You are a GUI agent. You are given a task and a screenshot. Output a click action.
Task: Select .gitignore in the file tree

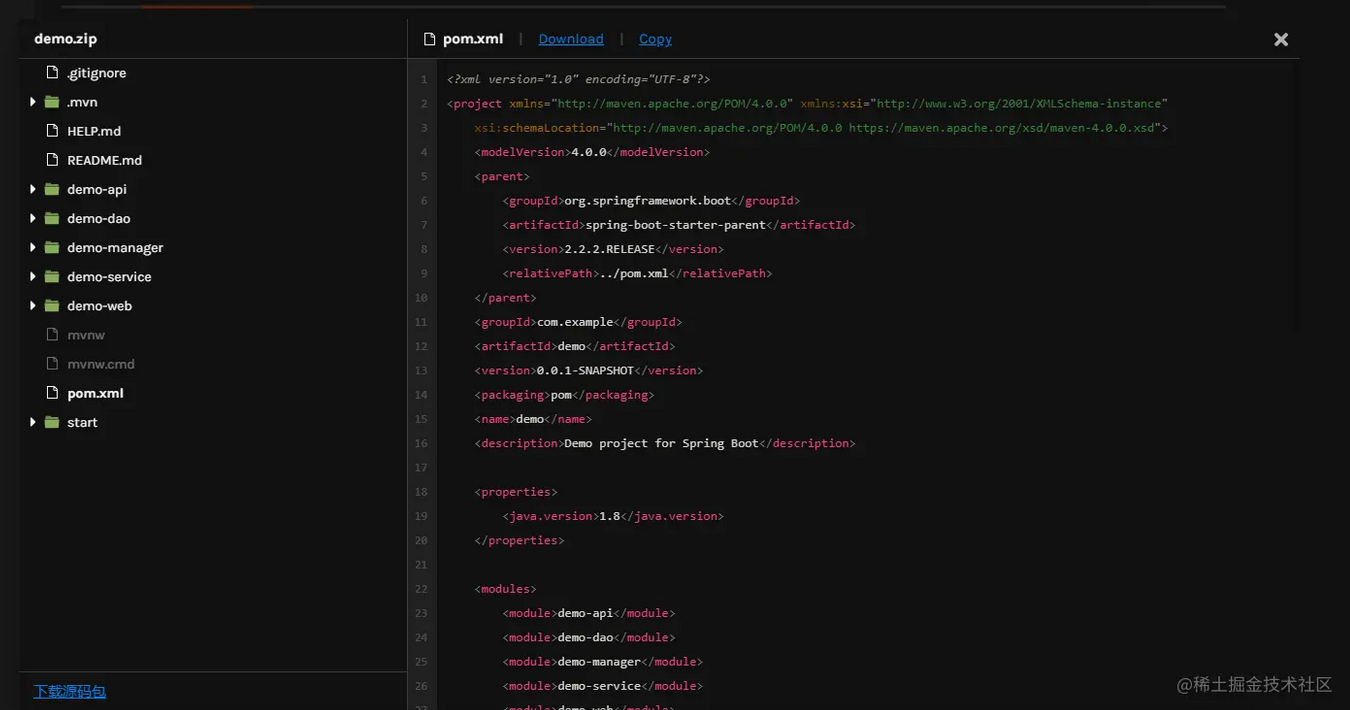96,73
